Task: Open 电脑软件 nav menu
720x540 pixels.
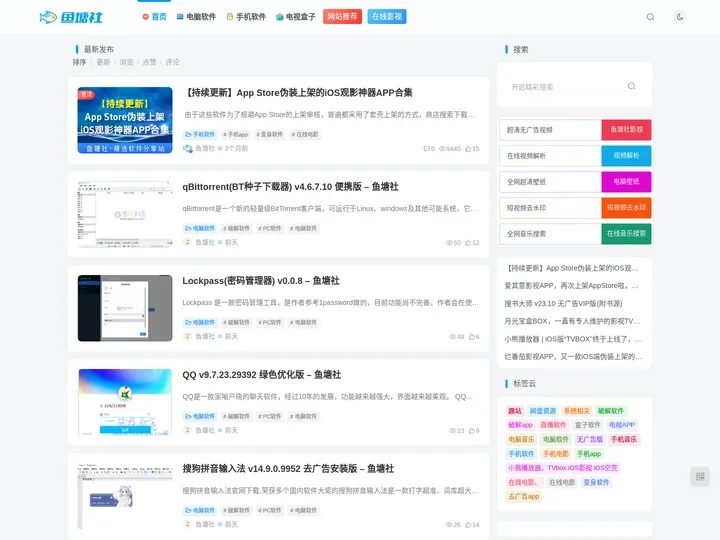Action: coord(196,17)
